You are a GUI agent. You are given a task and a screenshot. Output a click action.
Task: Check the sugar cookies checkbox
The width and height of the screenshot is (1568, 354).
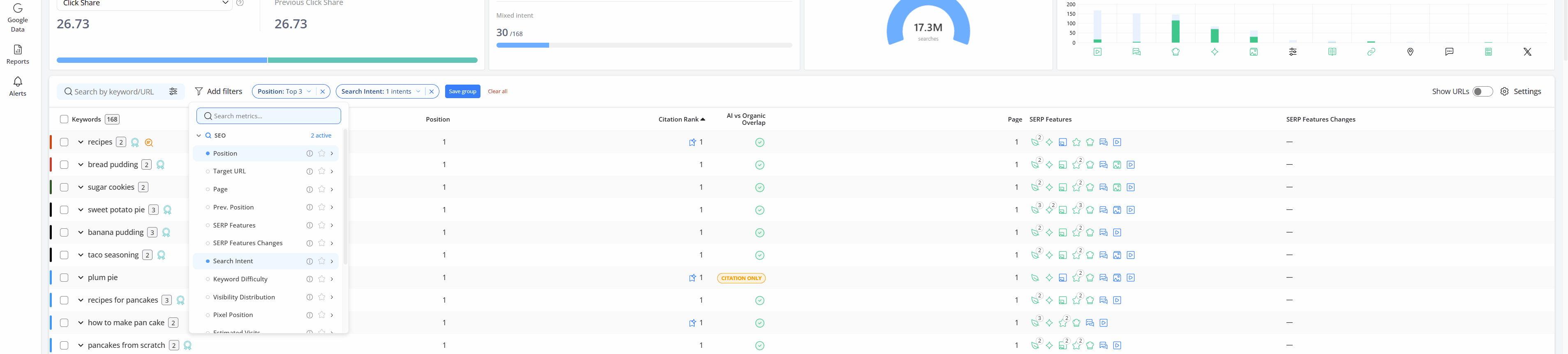pyautogui.click(x=64, y=187)
